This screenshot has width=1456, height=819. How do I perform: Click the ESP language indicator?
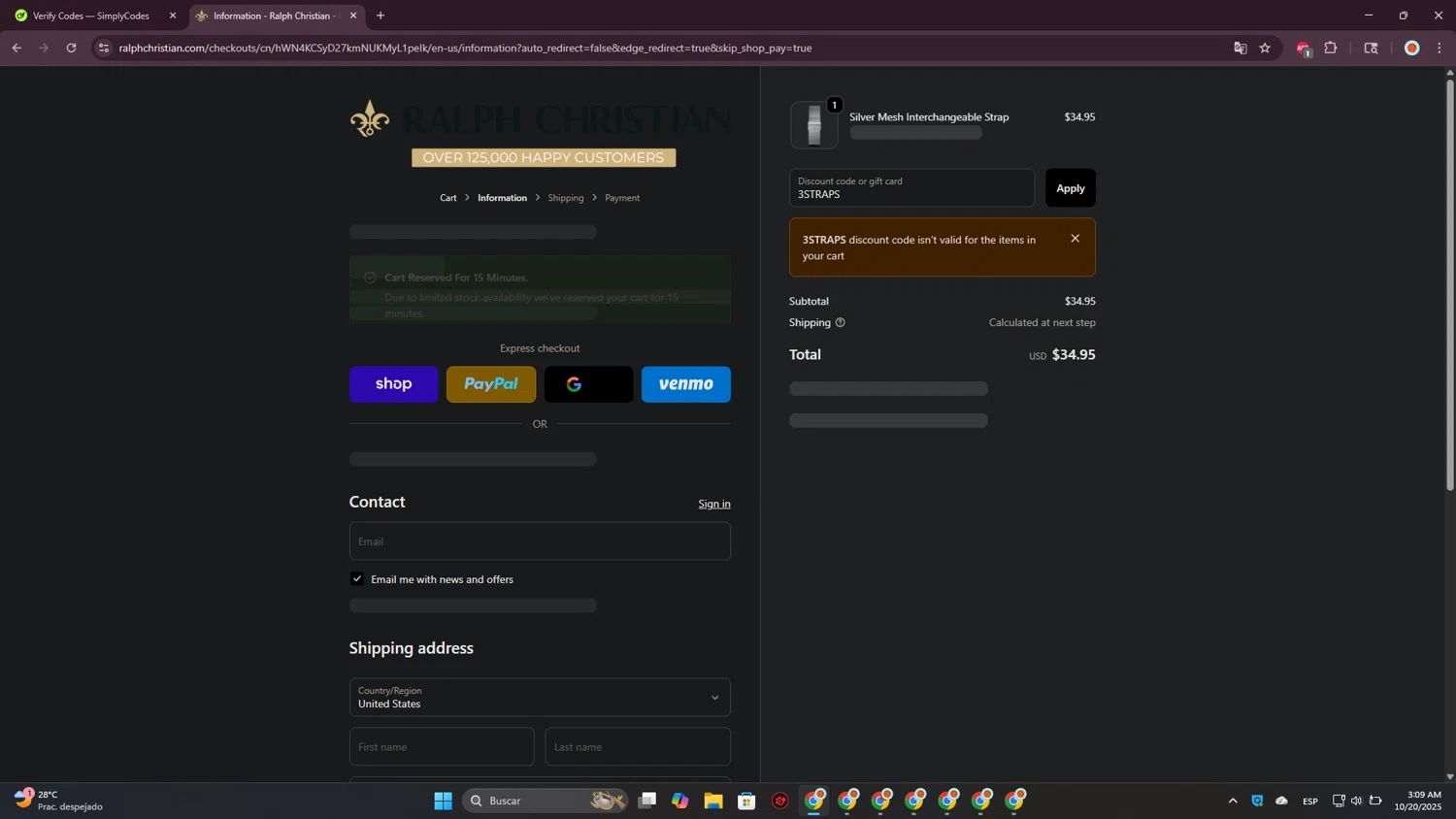pyautogui.click(x=1310, y=801)
